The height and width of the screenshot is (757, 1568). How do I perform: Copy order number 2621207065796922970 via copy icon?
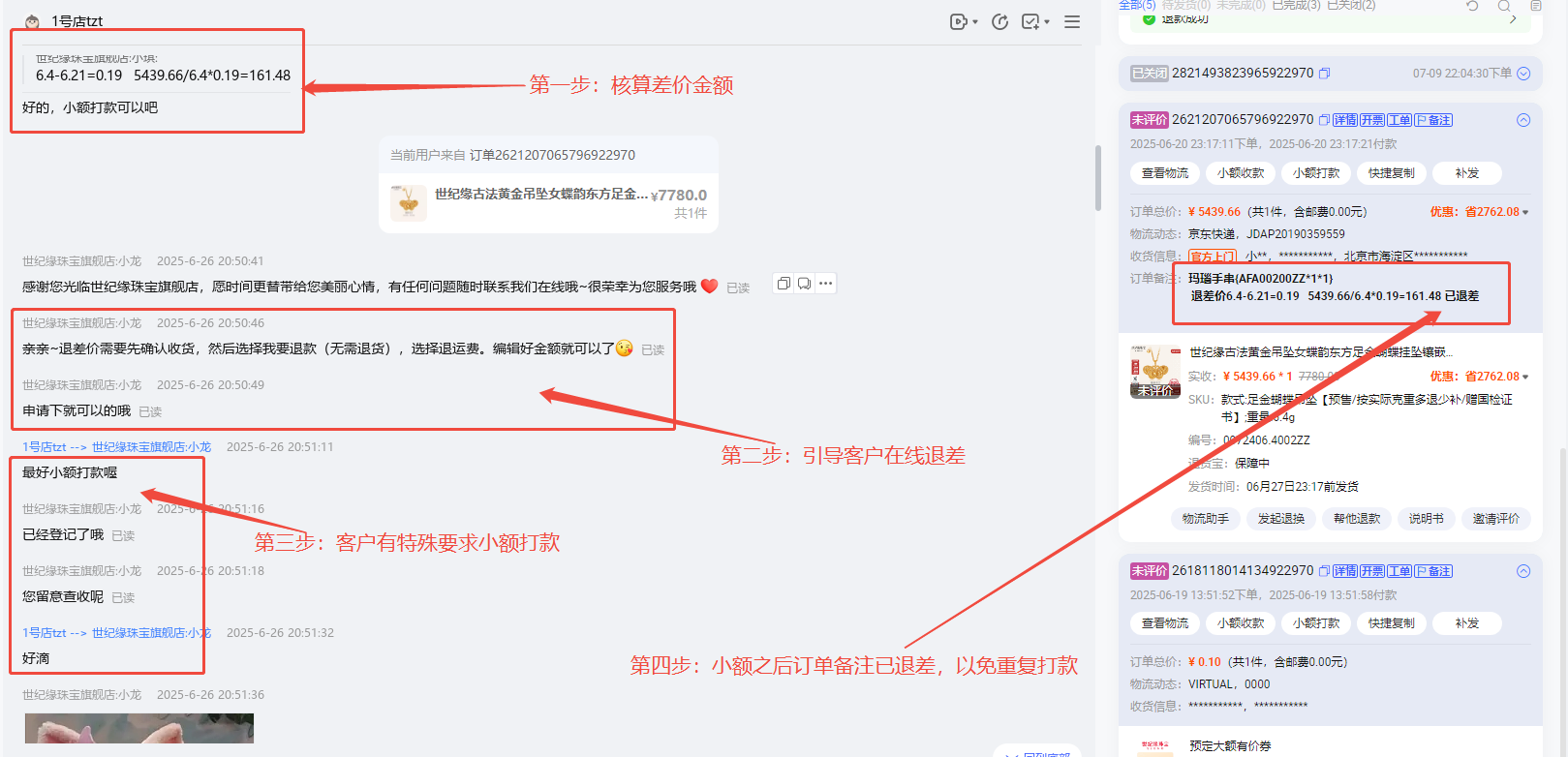pos(1324,120)
